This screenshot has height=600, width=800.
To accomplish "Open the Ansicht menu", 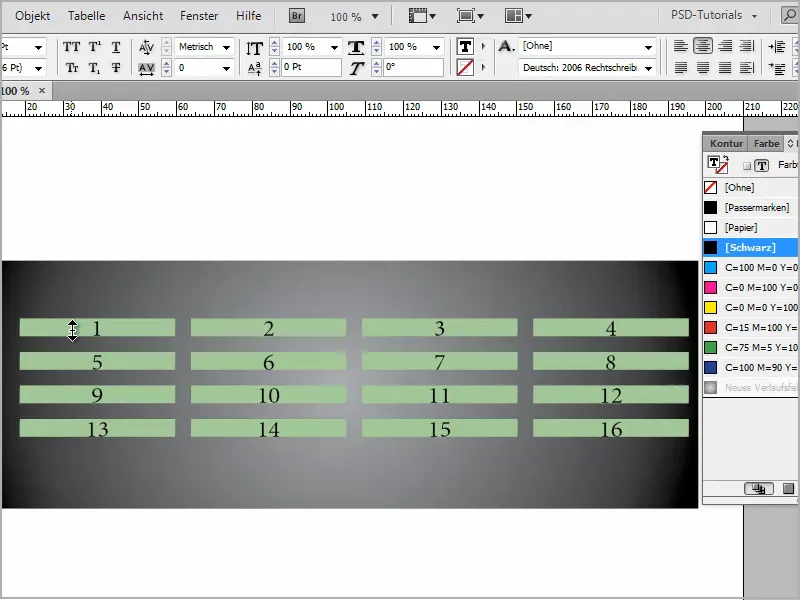I will 143,16.
